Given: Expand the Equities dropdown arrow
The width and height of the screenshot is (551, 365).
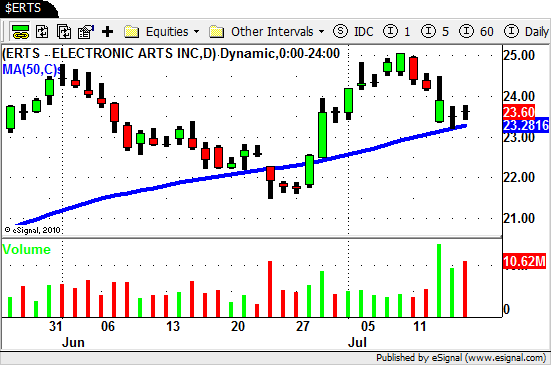Looking at the screenshot, I should coord(196,32).
